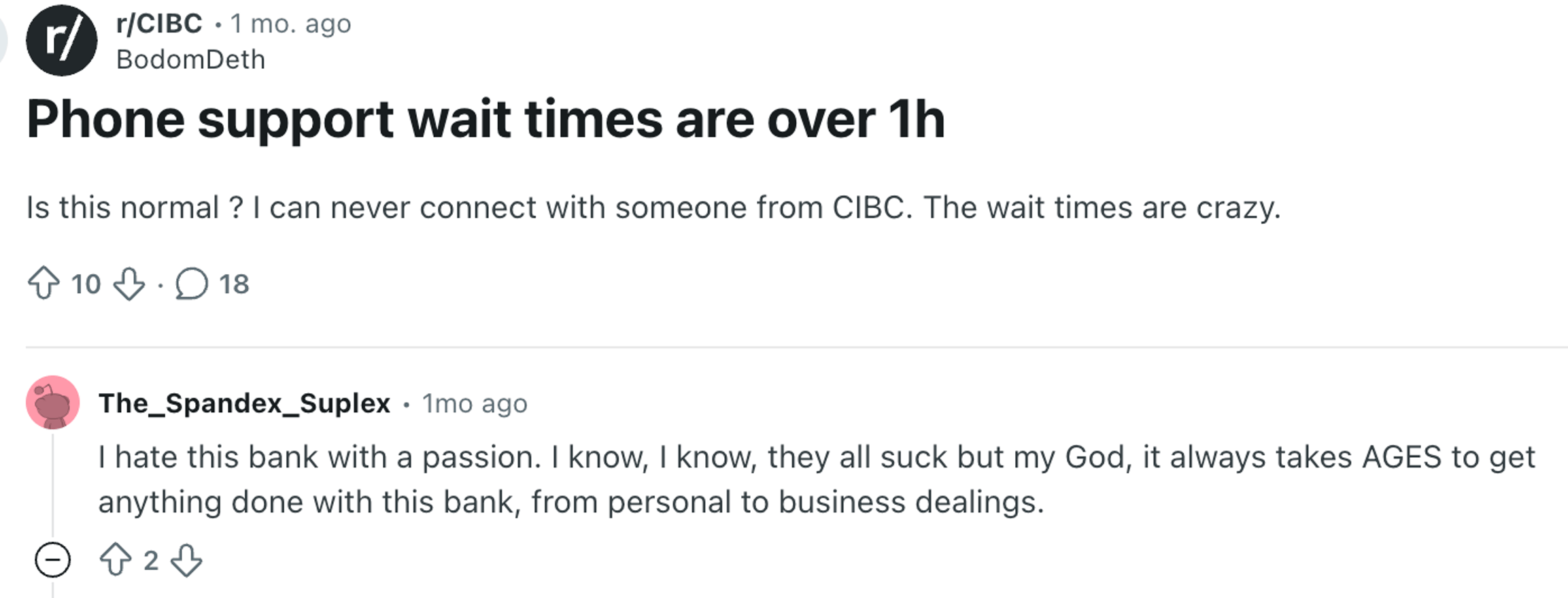This screenshot has width=1568, height=598.
Task: Collapse the comment with the minus icon
Action: [53, 561]
